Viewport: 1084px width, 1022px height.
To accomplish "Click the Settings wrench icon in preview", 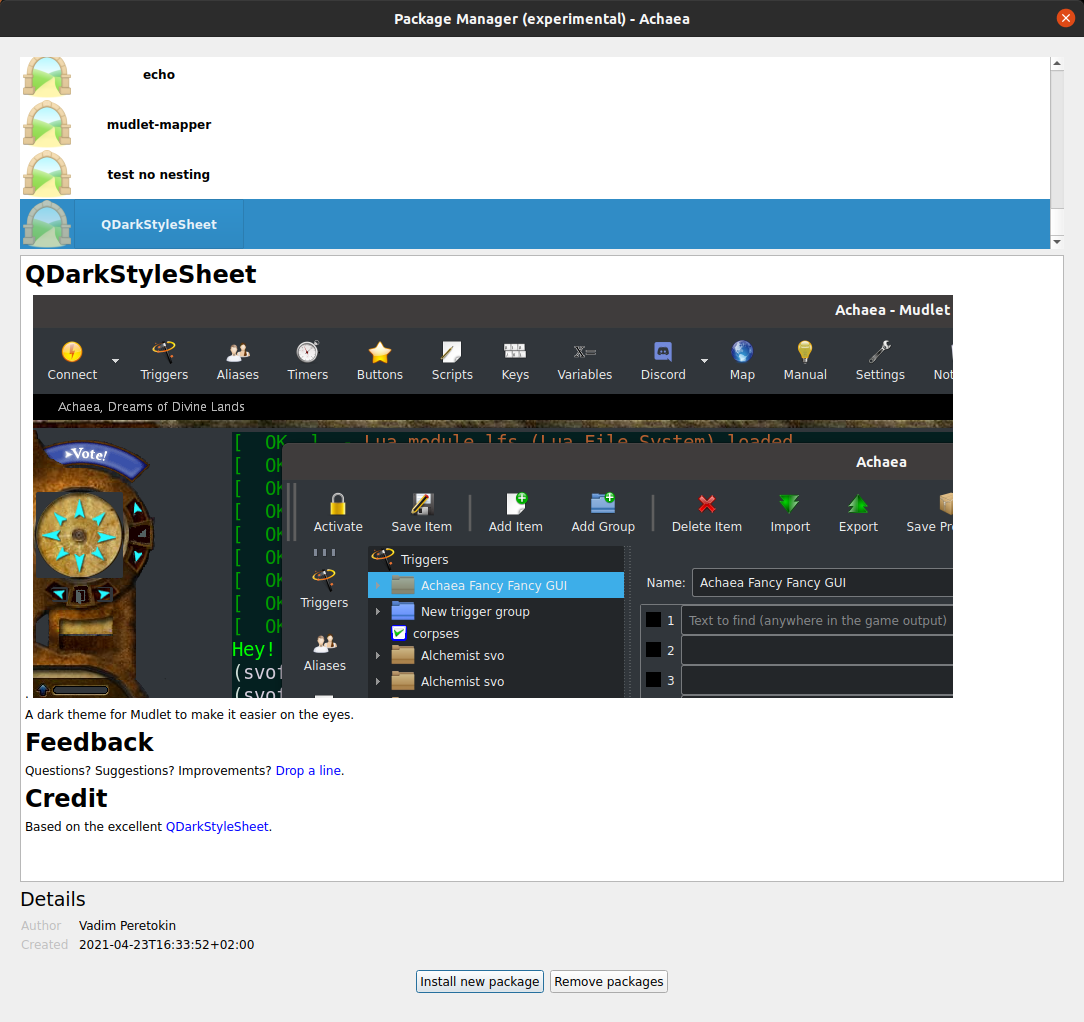I will click(880, 352).
